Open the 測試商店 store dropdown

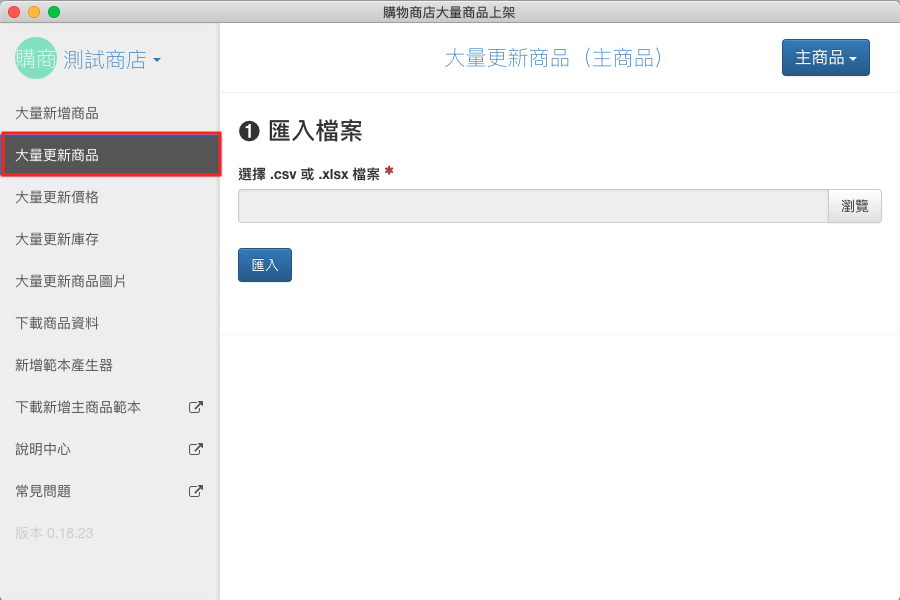pyautogui.click(x=112, y=59)
